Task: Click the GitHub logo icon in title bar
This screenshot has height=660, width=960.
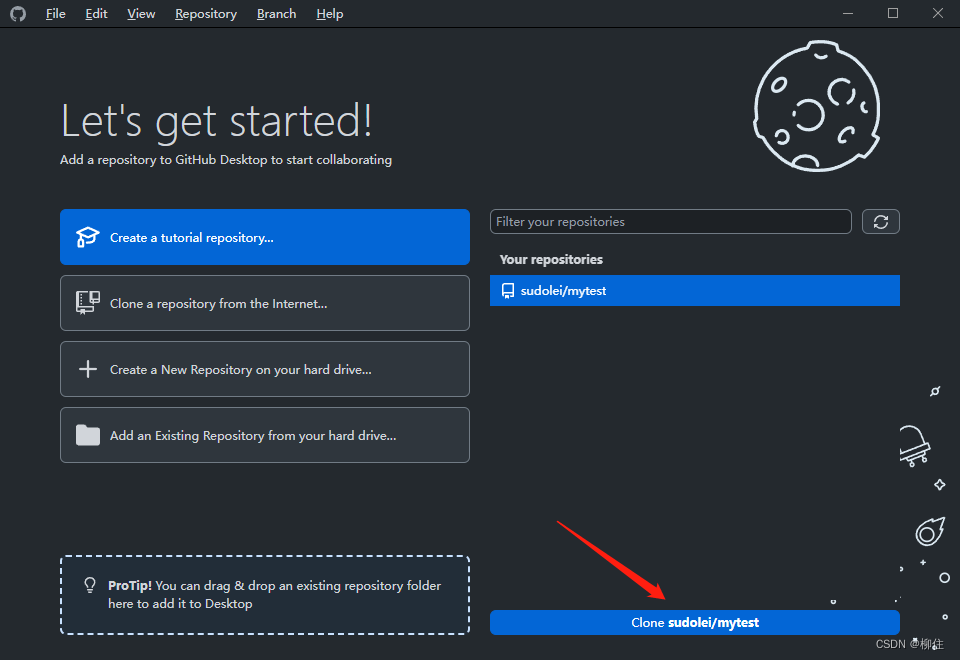Action: tap(18, 13)
